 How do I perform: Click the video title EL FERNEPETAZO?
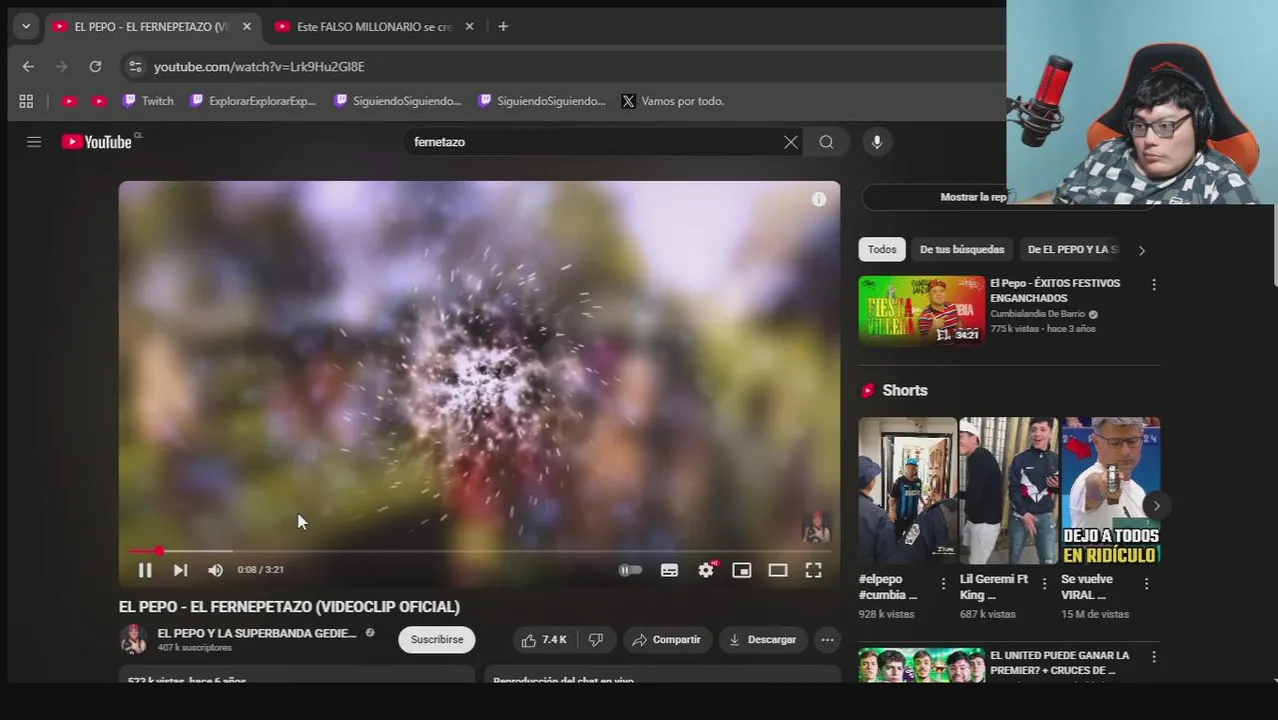click(289, 607)
